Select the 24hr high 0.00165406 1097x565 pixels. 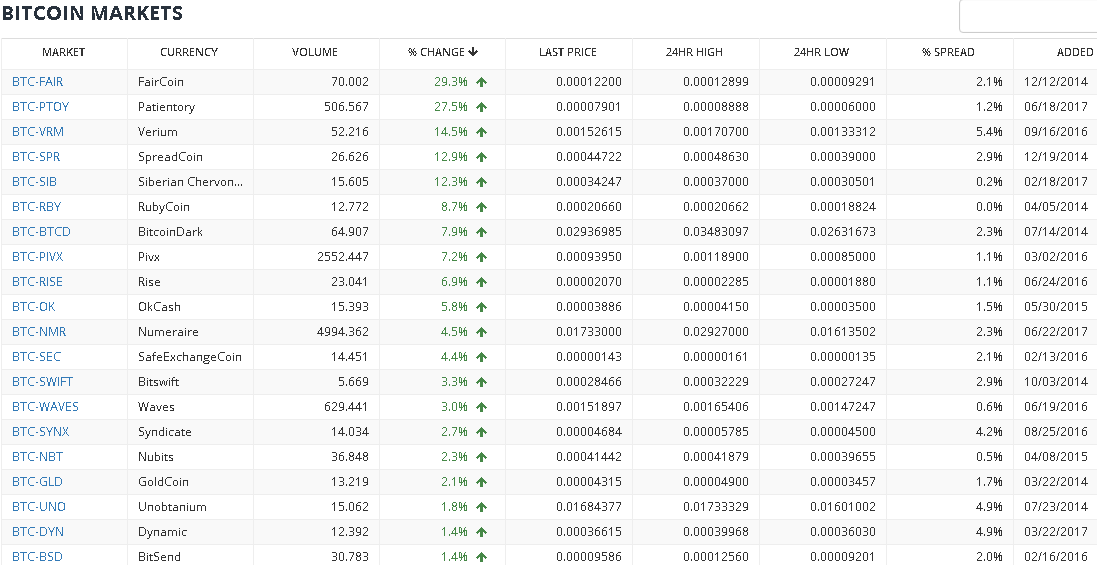point(716,407)
